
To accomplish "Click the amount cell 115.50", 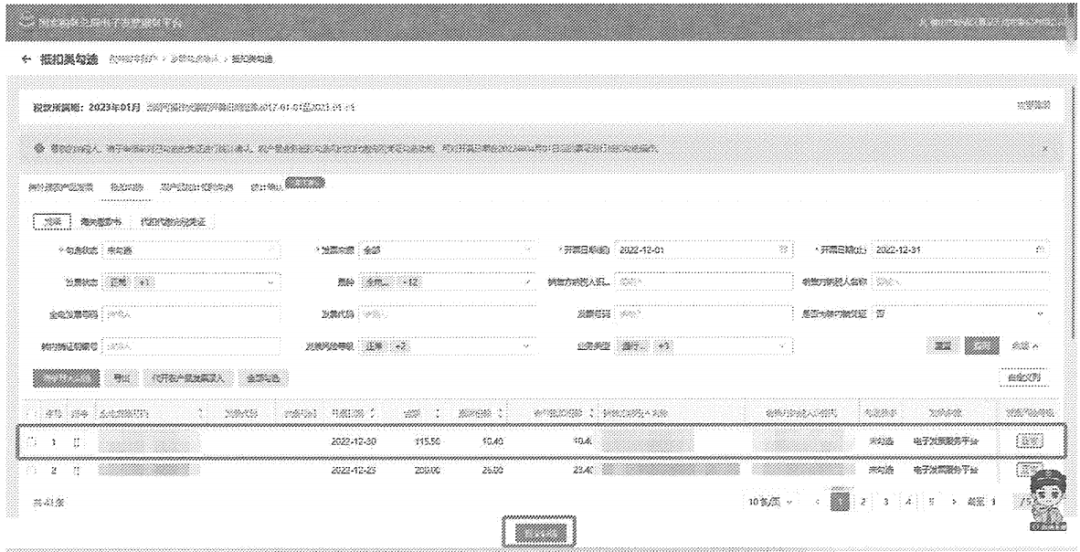I will coord(428,441).
